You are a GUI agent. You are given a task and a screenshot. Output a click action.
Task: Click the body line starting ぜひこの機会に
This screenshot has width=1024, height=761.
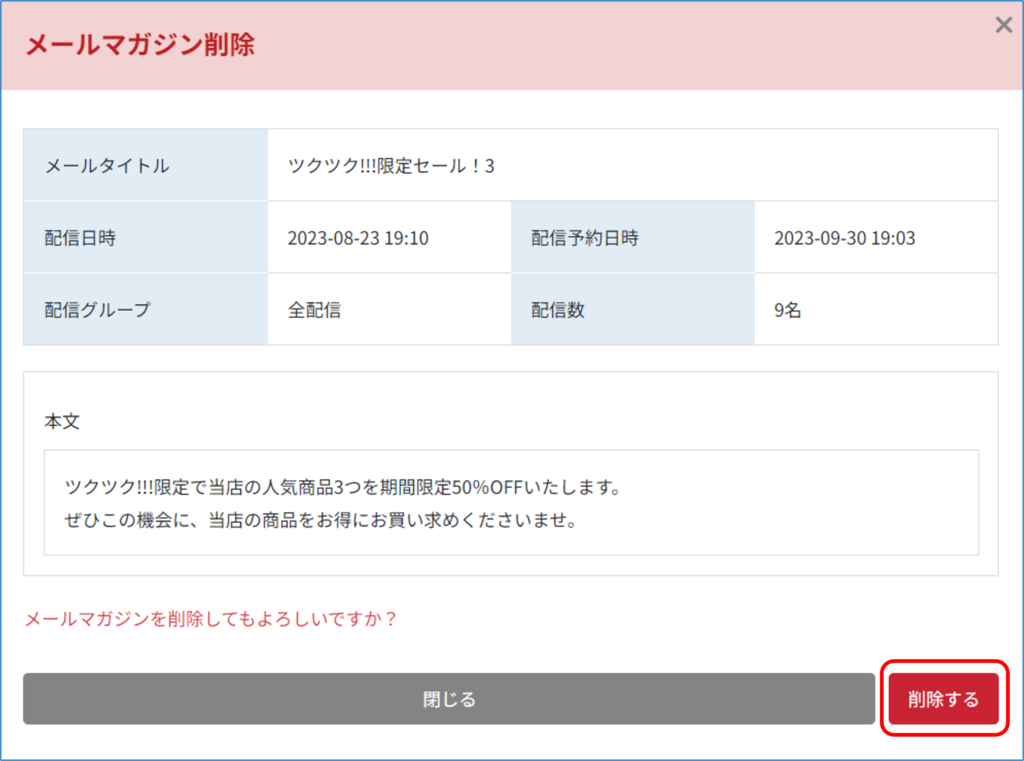tap(321, 520)
